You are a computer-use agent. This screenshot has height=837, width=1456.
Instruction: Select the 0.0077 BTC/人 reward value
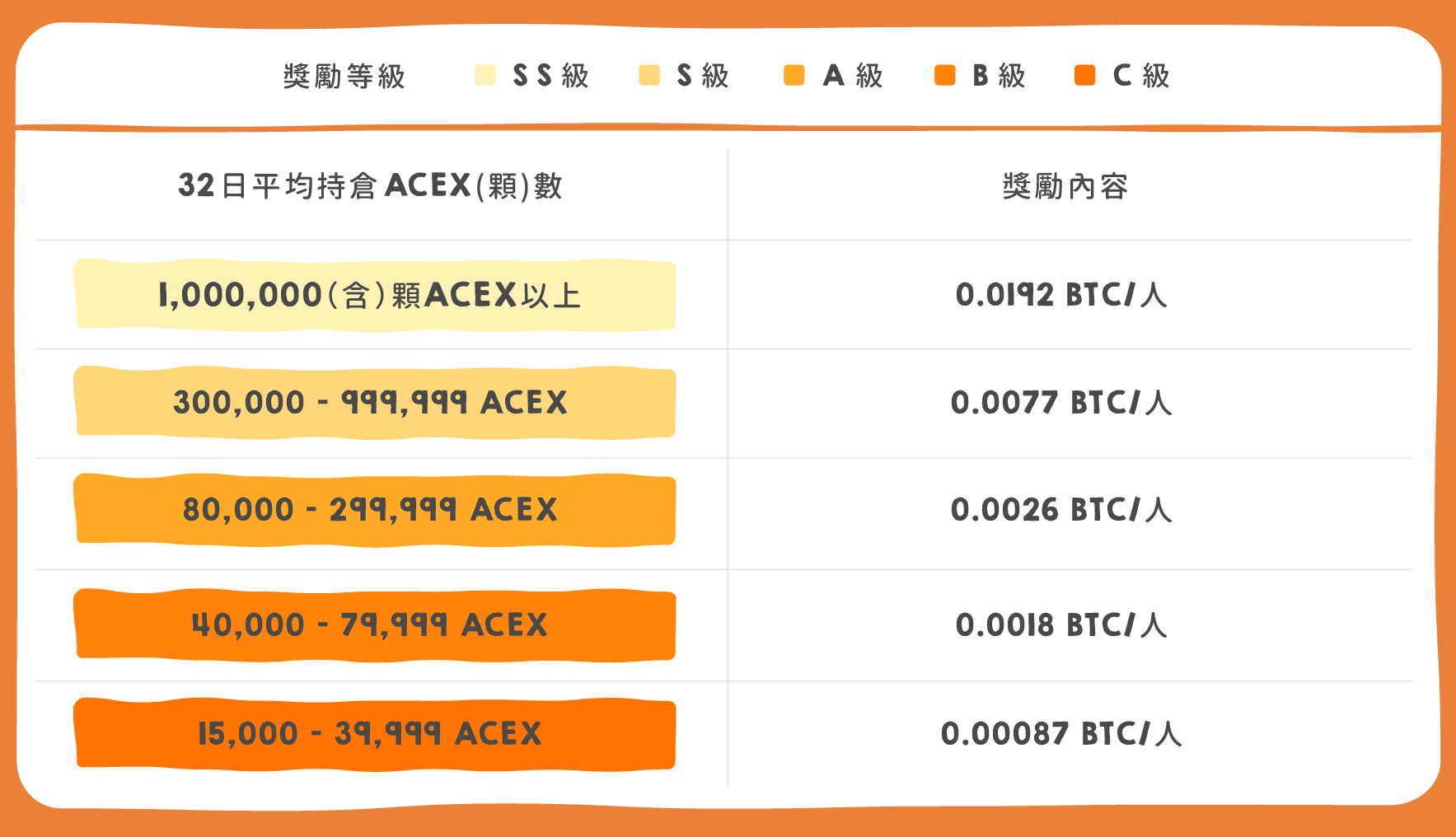tap(1061, 403)
